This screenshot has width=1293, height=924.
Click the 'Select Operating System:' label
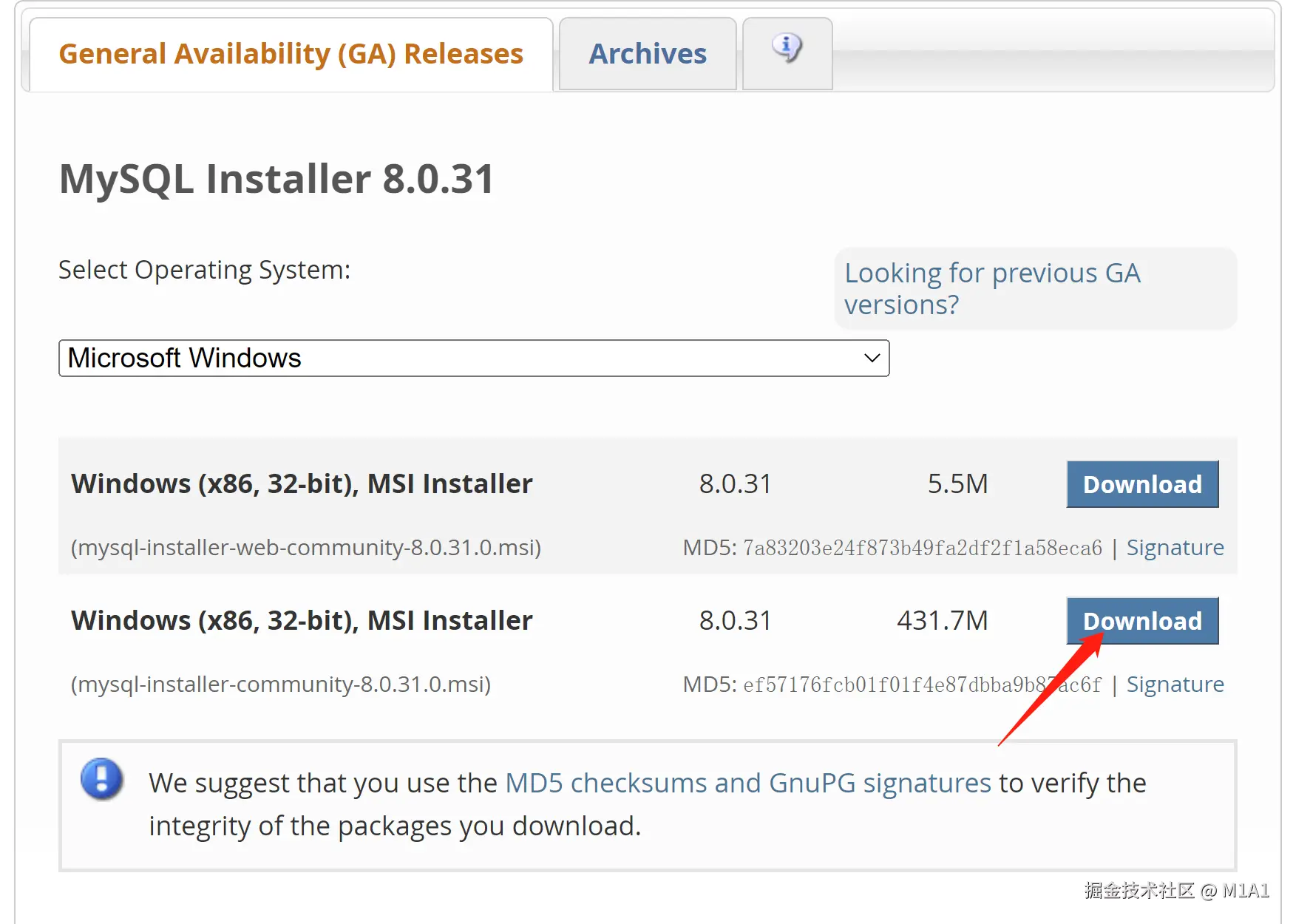204,271
